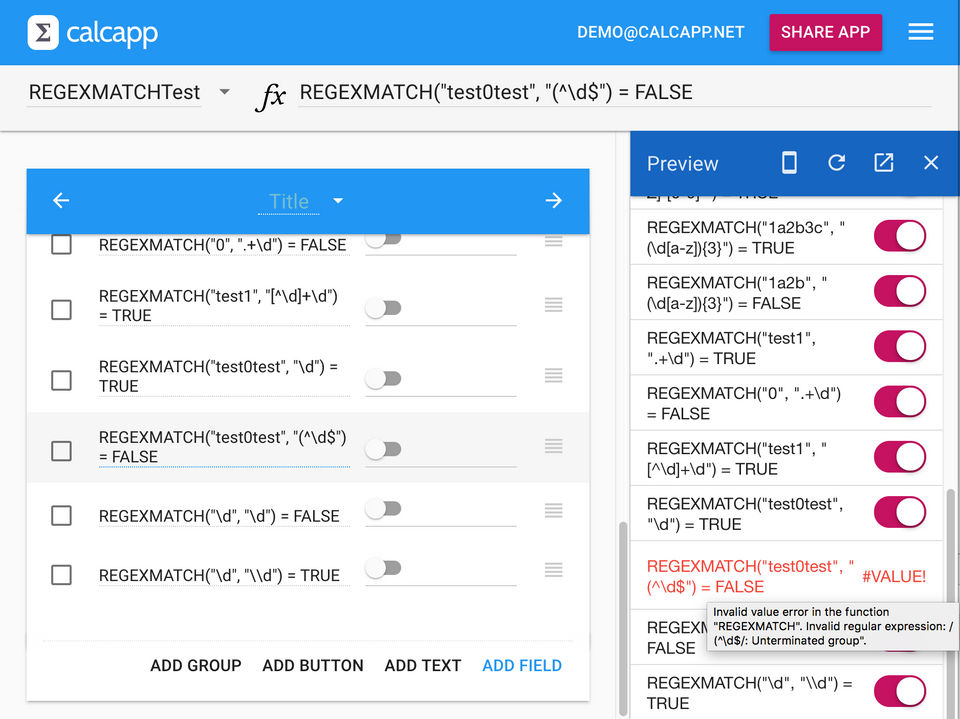Viewport: 960px width, 719px height.
Task: Click the SHARE APP button
Action: point(825,32)
